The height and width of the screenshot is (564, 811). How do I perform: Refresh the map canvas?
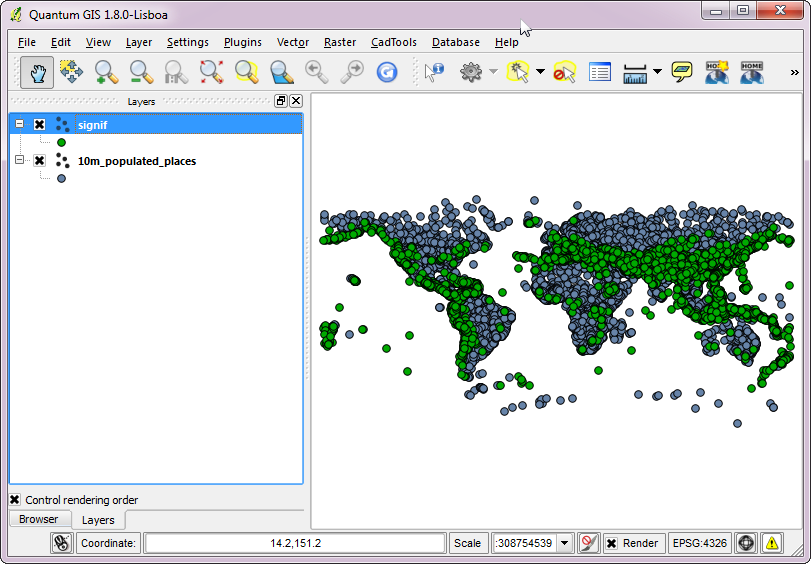tap(387, 72)
